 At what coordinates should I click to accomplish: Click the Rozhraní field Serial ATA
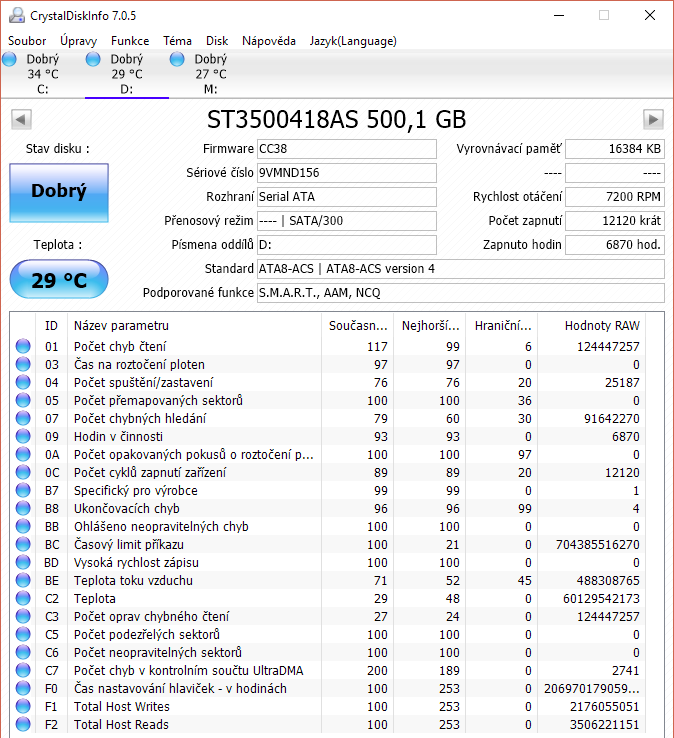click(x=346, y=197)
